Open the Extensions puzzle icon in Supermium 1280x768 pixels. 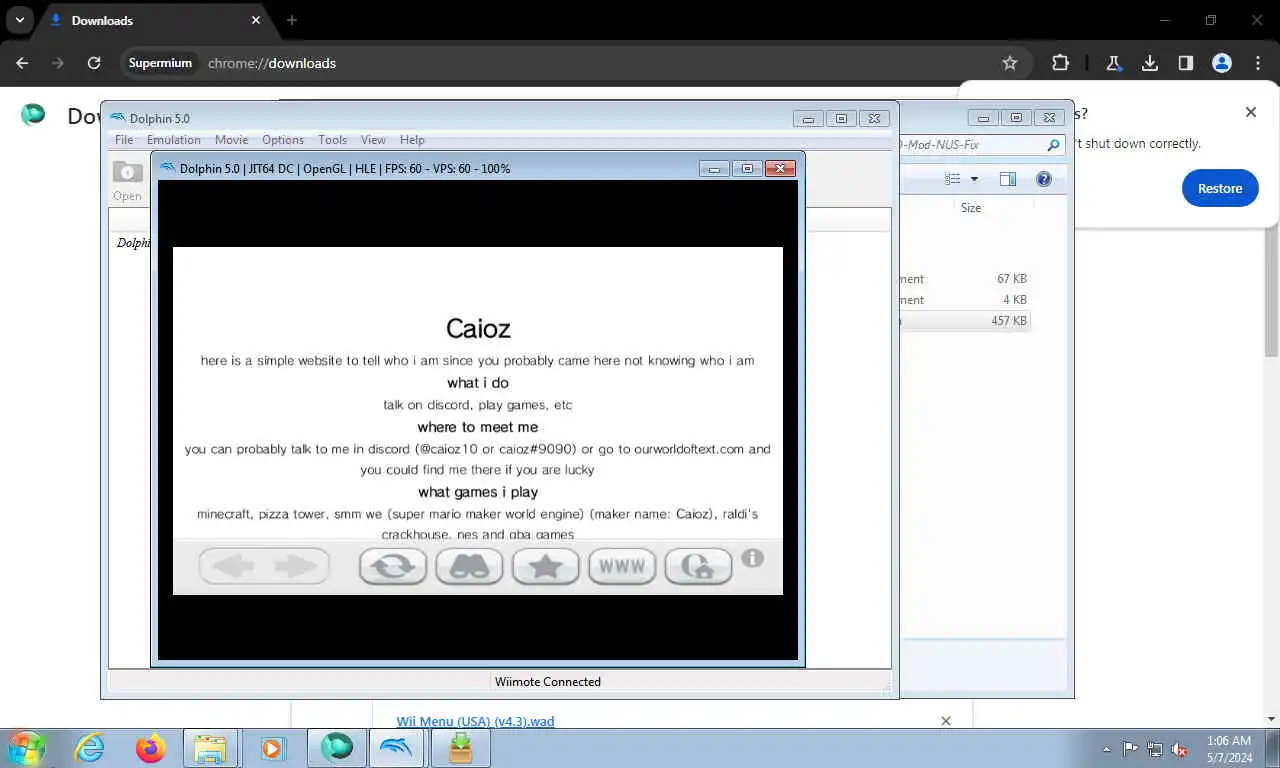(1061, 63)
